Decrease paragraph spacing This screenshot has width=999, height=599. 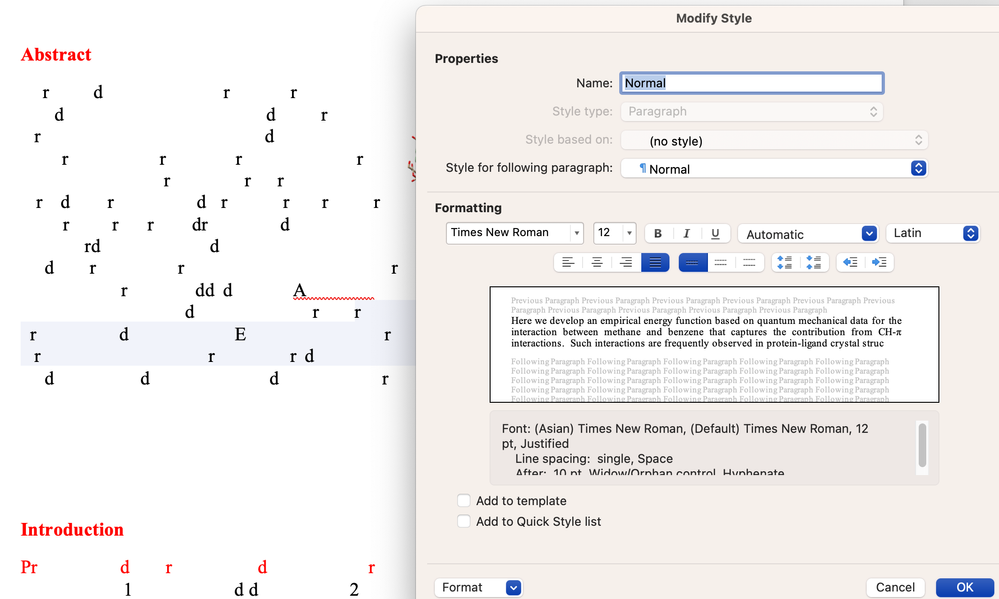(x=814, y=263)
